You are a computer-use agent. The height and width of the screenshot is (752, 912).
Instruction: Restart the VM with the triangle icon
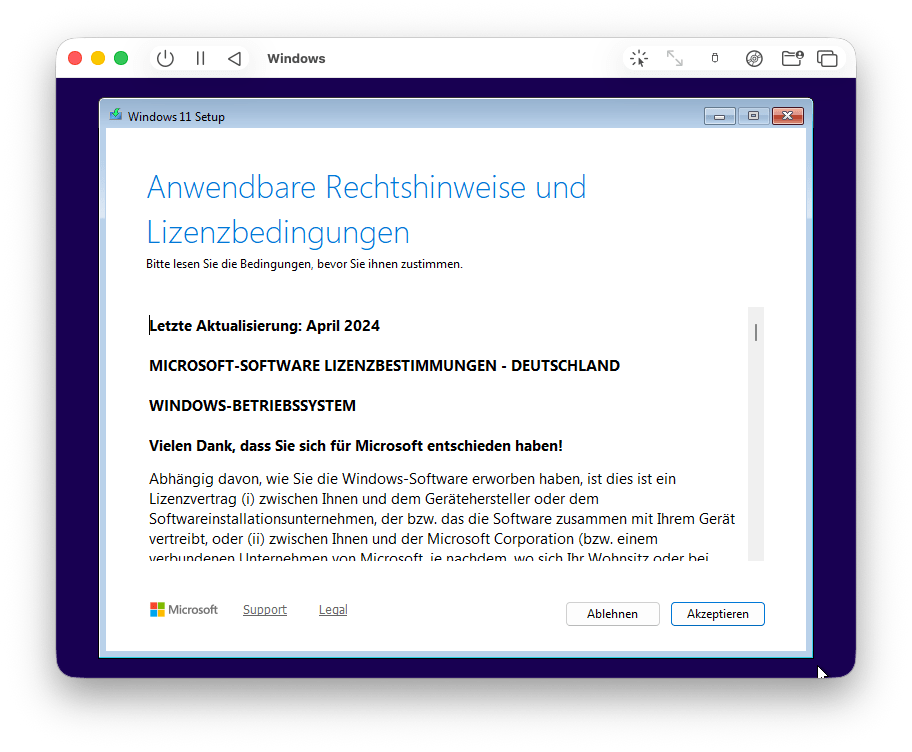coord(234,59)
